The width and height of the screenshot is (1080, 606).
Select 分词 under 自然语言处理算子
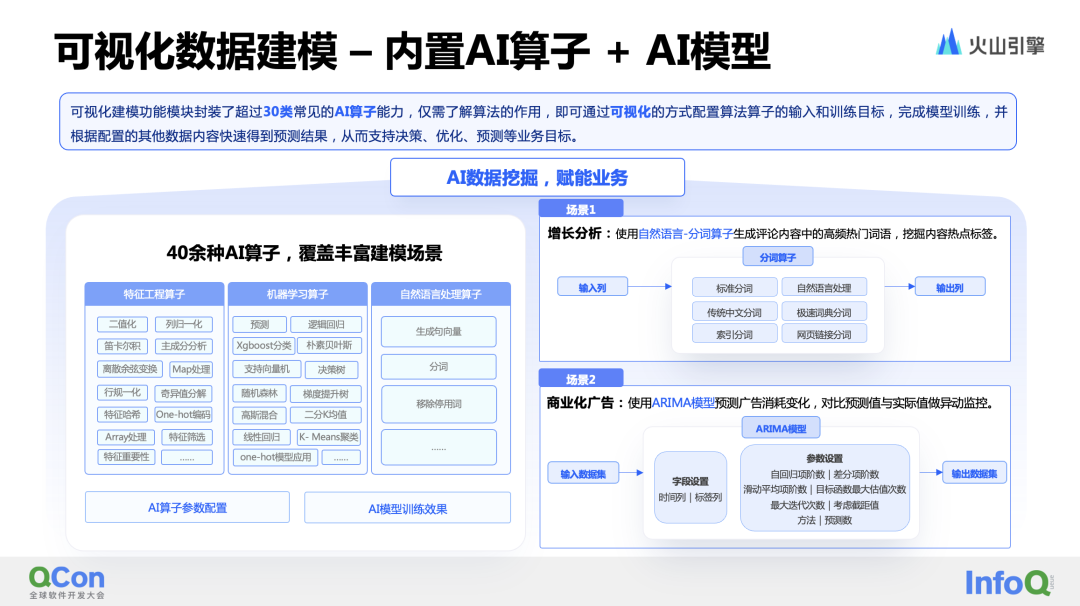439,366
